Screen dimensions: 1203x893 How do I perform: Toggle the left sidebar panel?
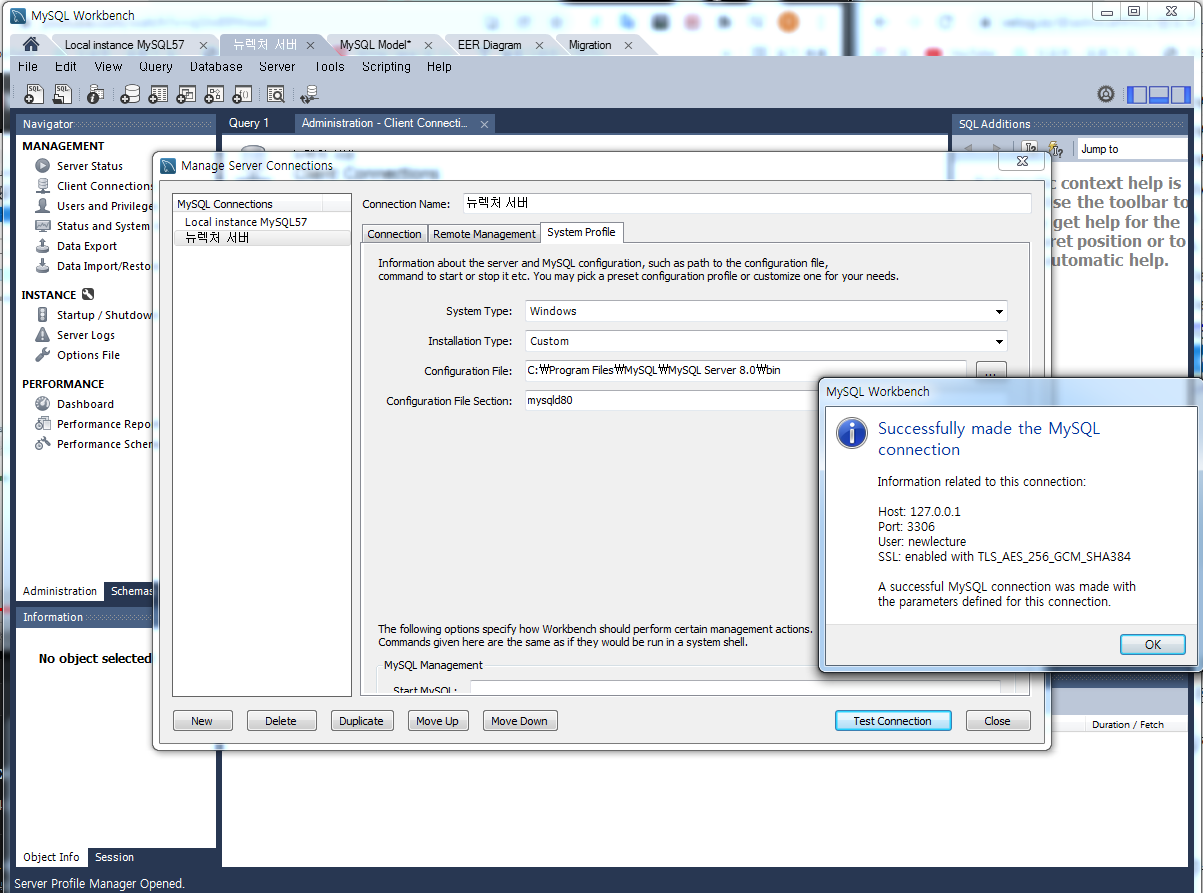pyautogui.click(x=1137, y=95)
